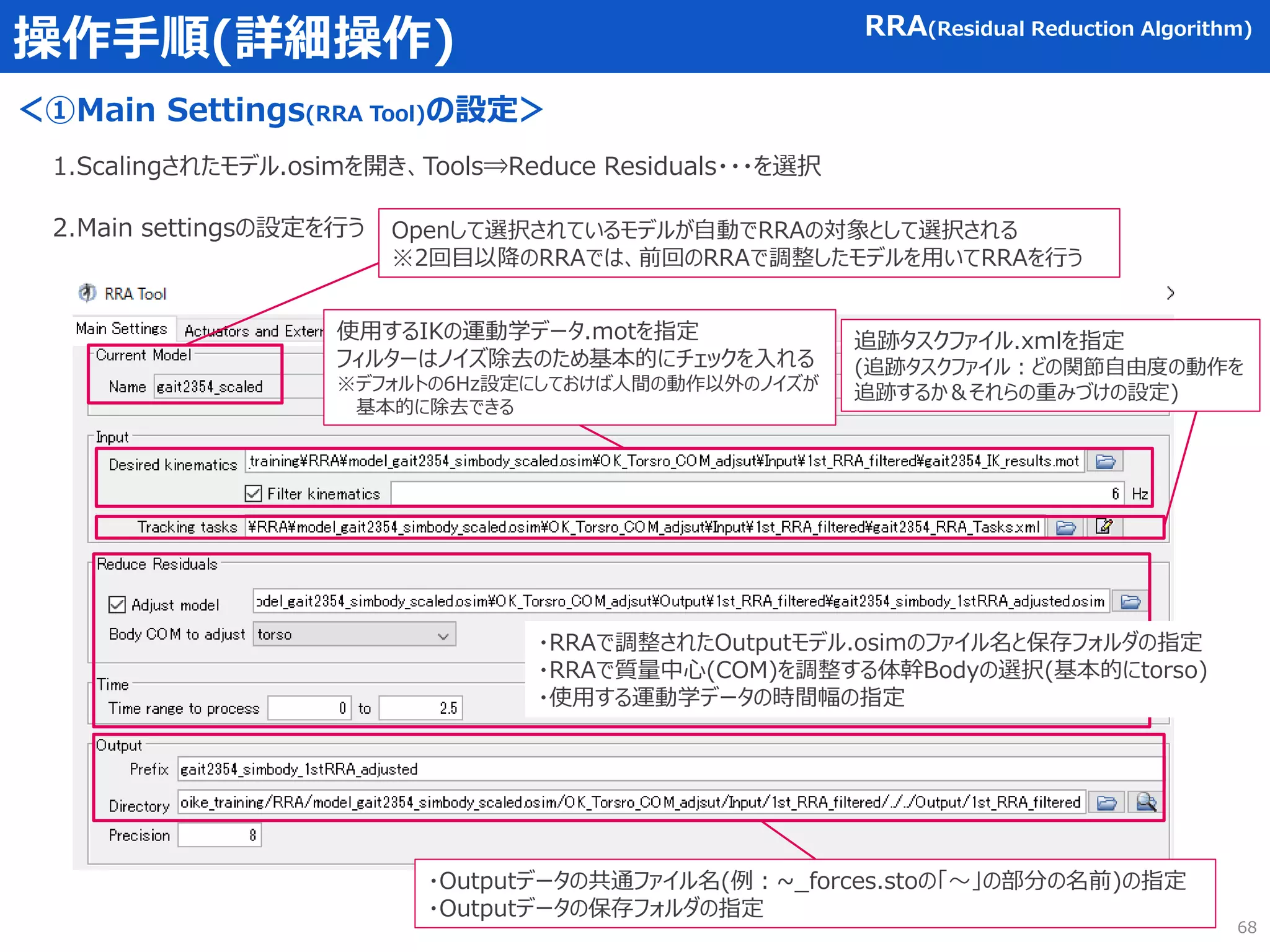Open the Tracking tasks edit icon
The height and width of the screenshot is (952, 1270).
coord(1104,527)
